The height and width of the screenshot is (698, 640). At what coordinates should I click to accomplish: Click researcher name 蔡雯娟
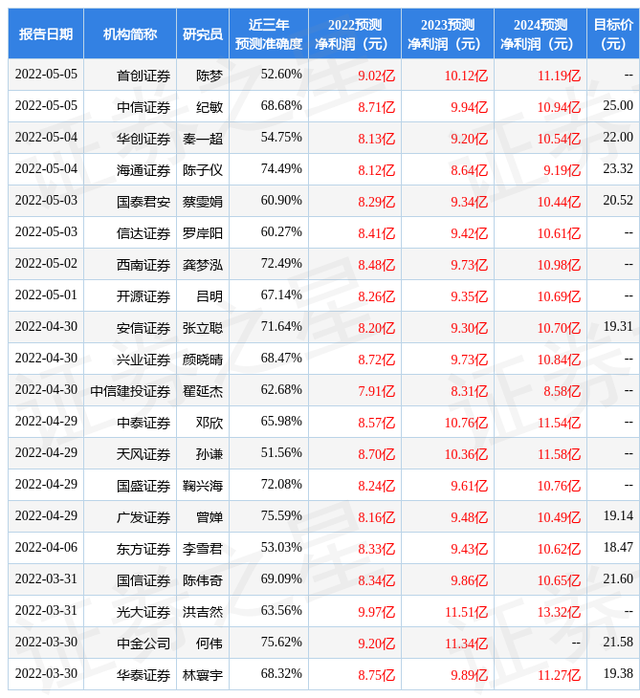203,202
